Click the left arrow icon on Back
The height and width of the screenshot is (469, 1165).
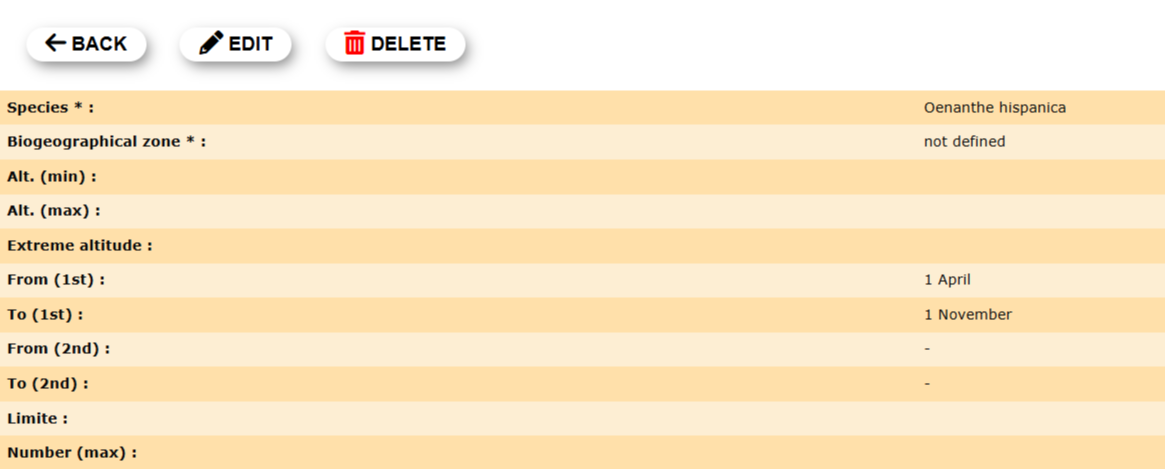point(56,44)
